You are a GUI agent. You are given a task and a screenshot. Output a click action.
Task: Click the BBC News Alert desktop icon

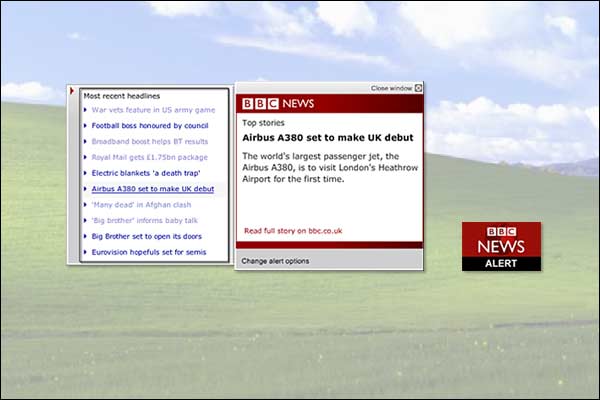[501, 246]
